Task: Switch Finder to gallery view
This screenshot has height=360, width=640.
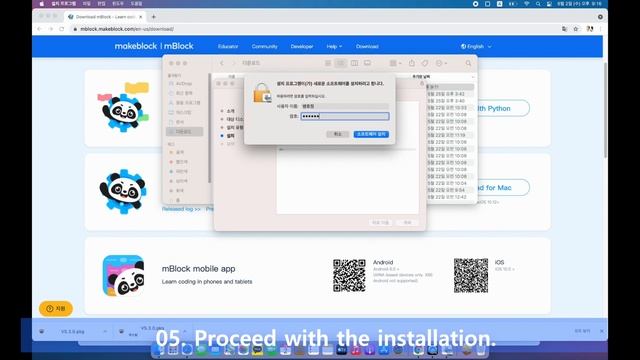Action: 367,63
